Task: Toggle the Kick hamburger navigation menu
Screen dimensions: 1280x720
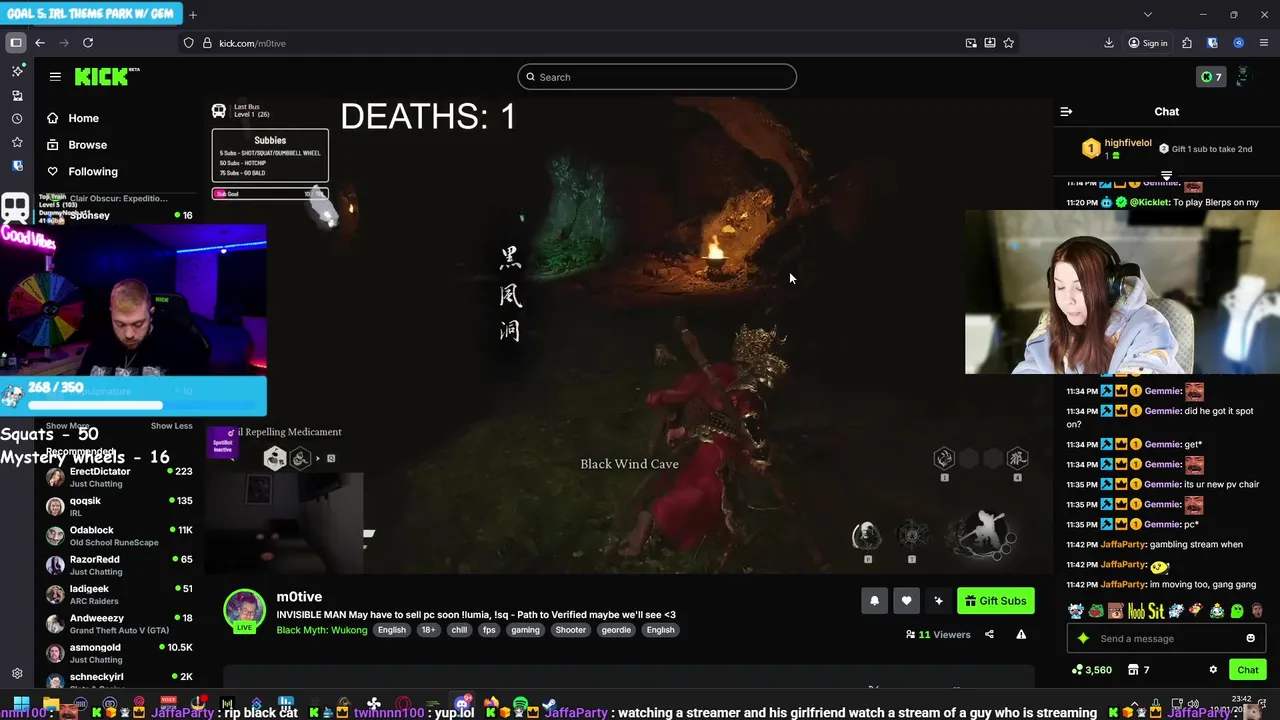Action: coord(55,76)
